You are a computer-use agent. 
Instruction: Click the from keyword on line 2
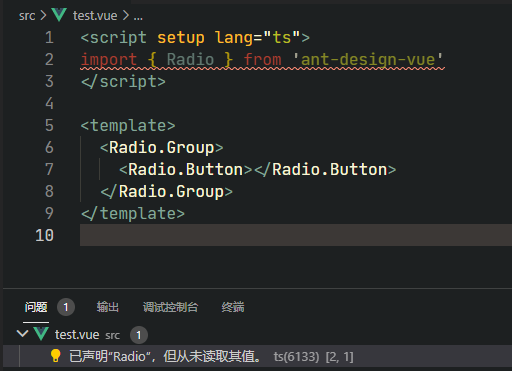(x=262, y=60)
